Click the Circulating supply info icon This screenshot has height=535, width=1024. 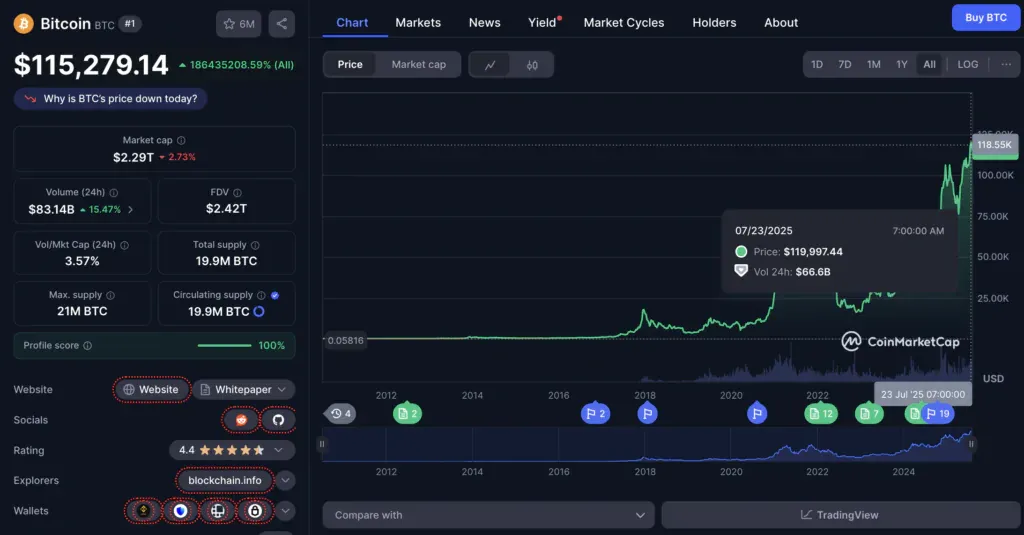coord(261,295)
